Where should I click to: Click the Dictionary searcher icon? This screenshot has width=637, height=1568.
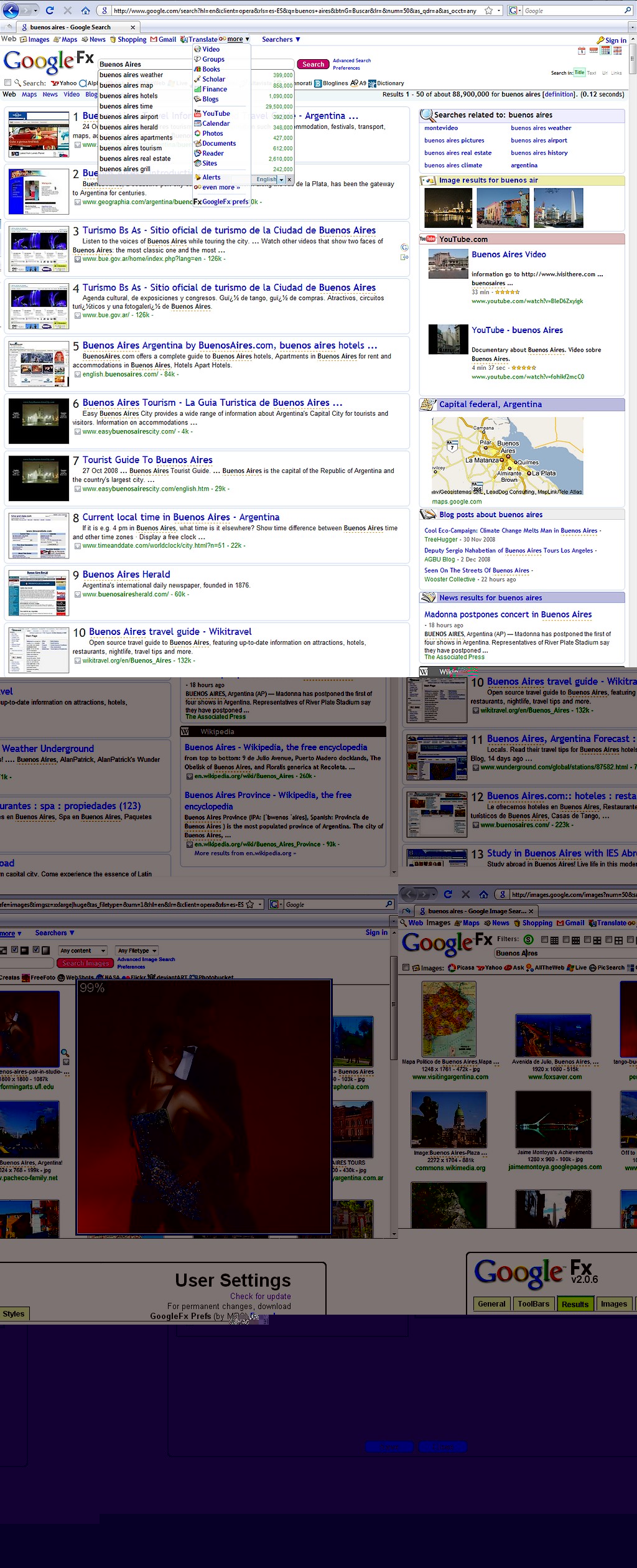[372, 83]
